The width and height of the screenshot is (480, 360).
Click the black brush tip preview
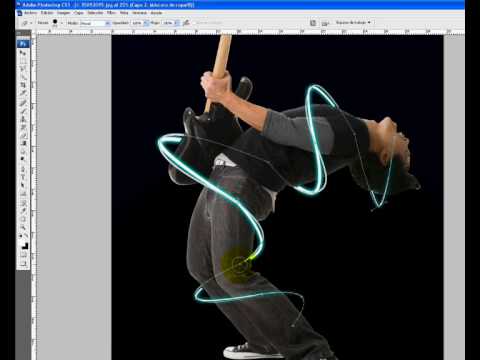point(55,22)
